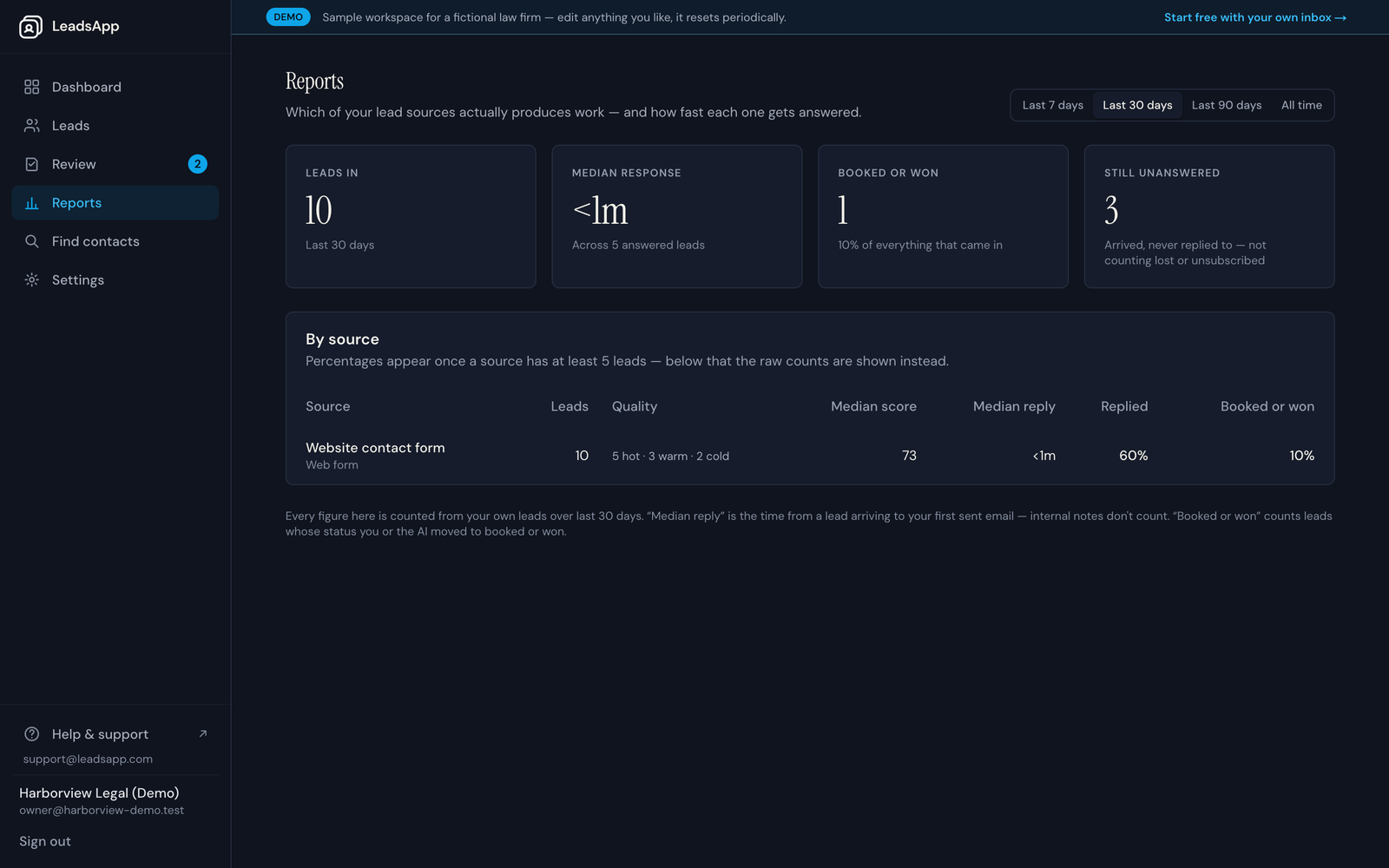Viewport: 1389px width, 868px height.
Task: Click the Review checkbox icon
Action: click(x=32, y=164)
